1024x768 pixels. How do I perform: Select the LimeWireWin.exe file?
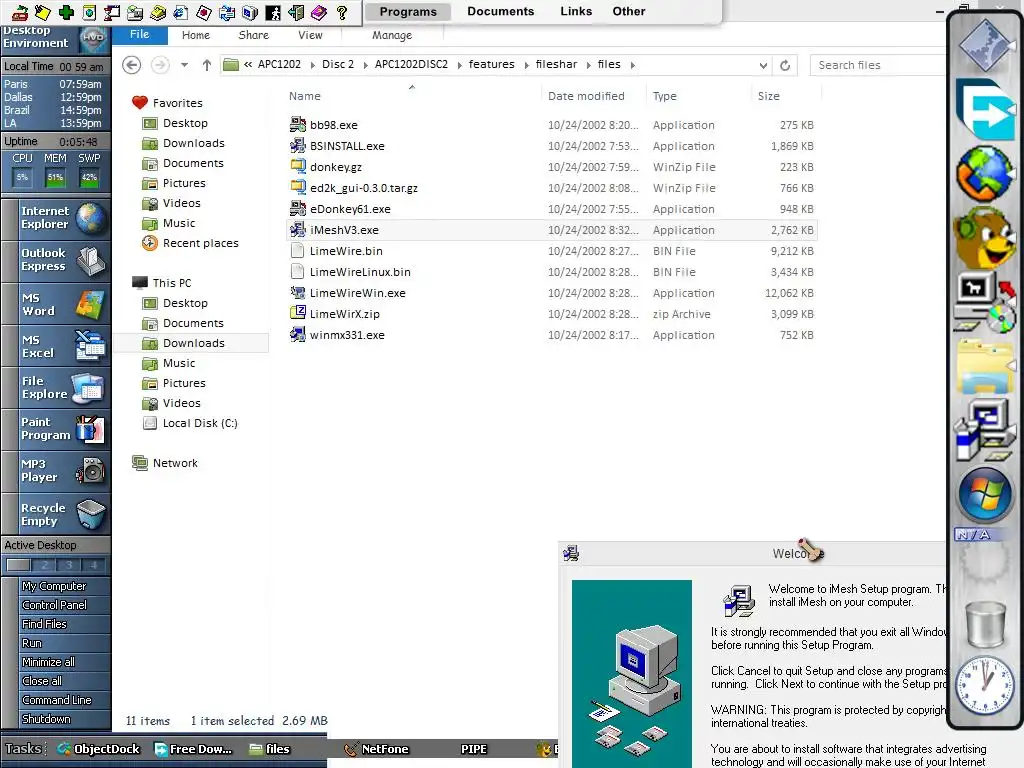357,293
